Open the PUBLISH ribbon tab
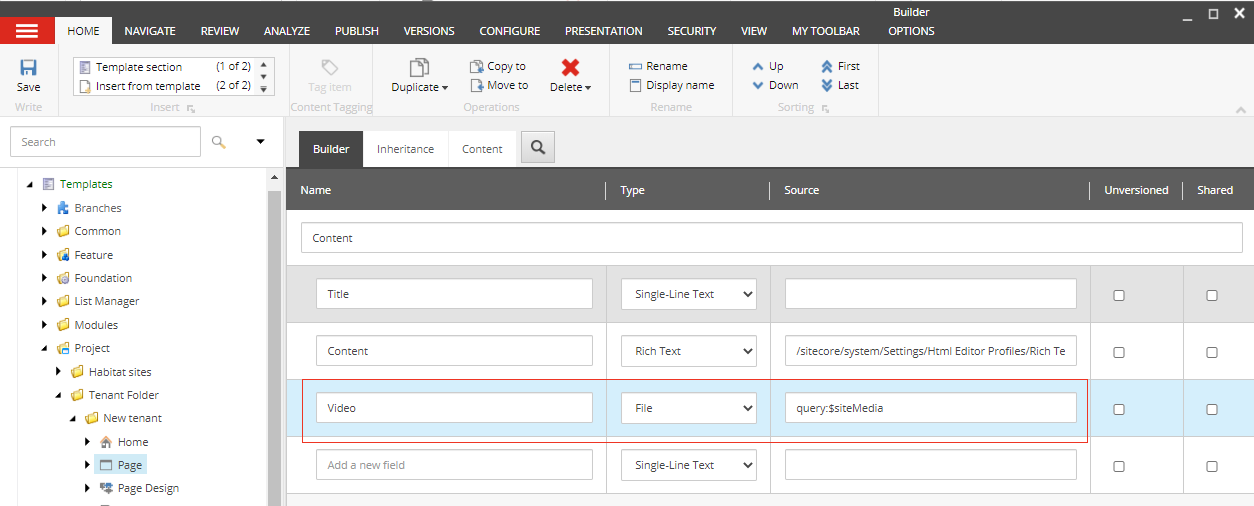The width and height of the screenshot is (1254, 506). (357, 31)
